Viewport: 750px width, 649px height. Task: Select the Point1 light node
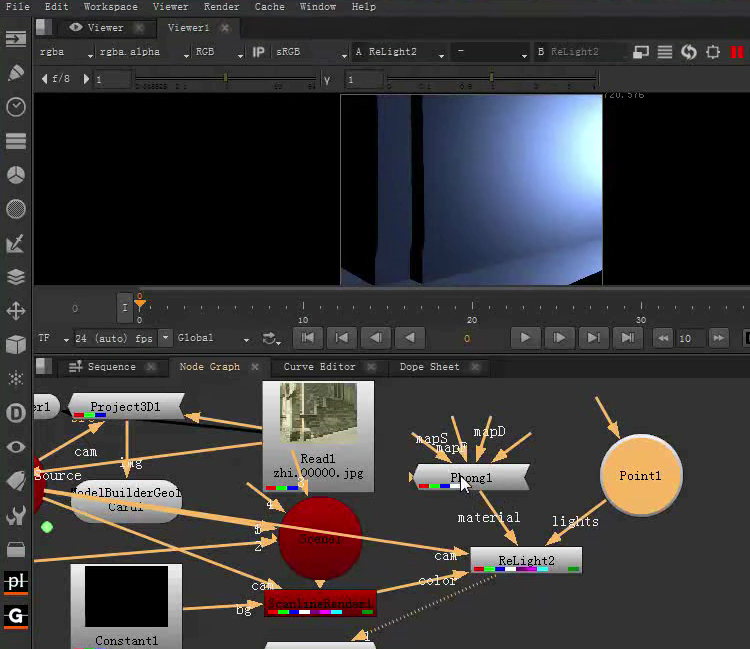coord(640,476)
